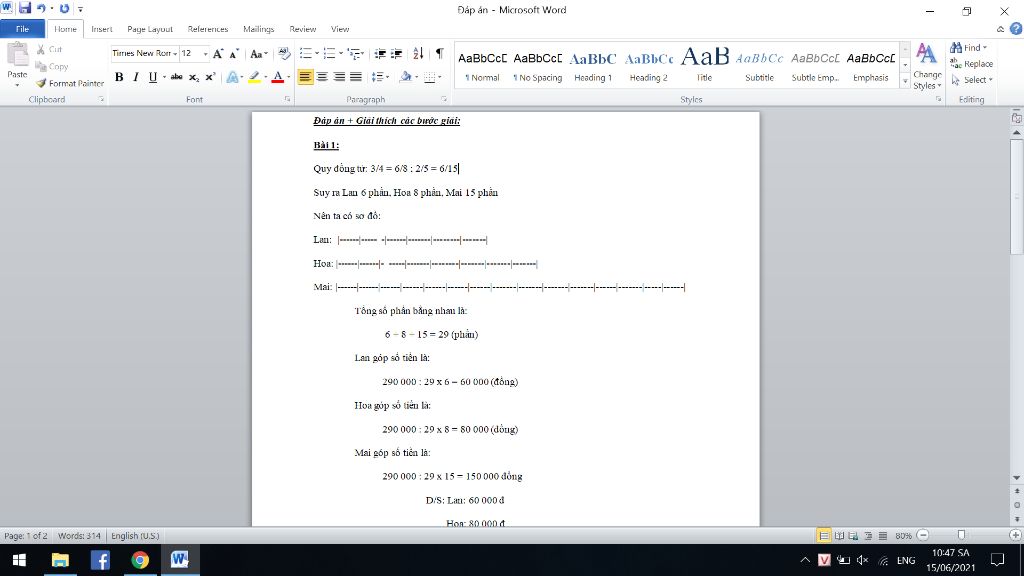This screenshot has height=576, width=1024.
Task: Cut the selected text
Action: [50, 49]
